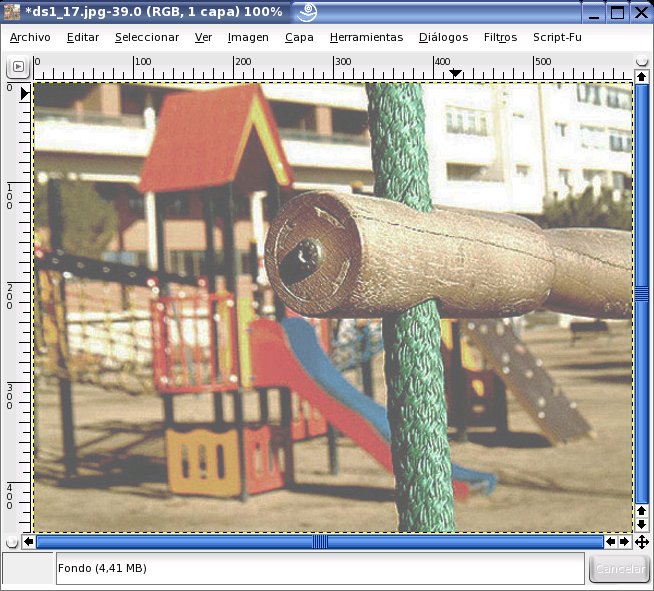Click the second up arrow near the scrollbar bottom

tap(641, 511)
